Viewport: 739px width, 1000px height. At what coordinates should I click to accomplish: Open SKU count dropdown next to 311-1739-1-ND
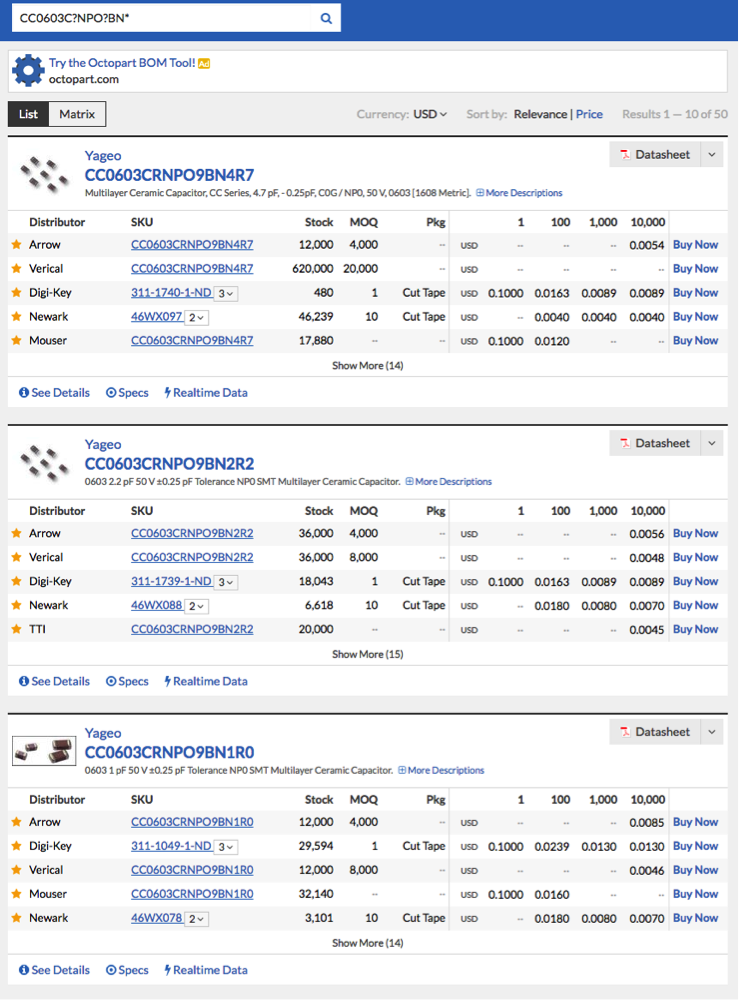(225, 582)
